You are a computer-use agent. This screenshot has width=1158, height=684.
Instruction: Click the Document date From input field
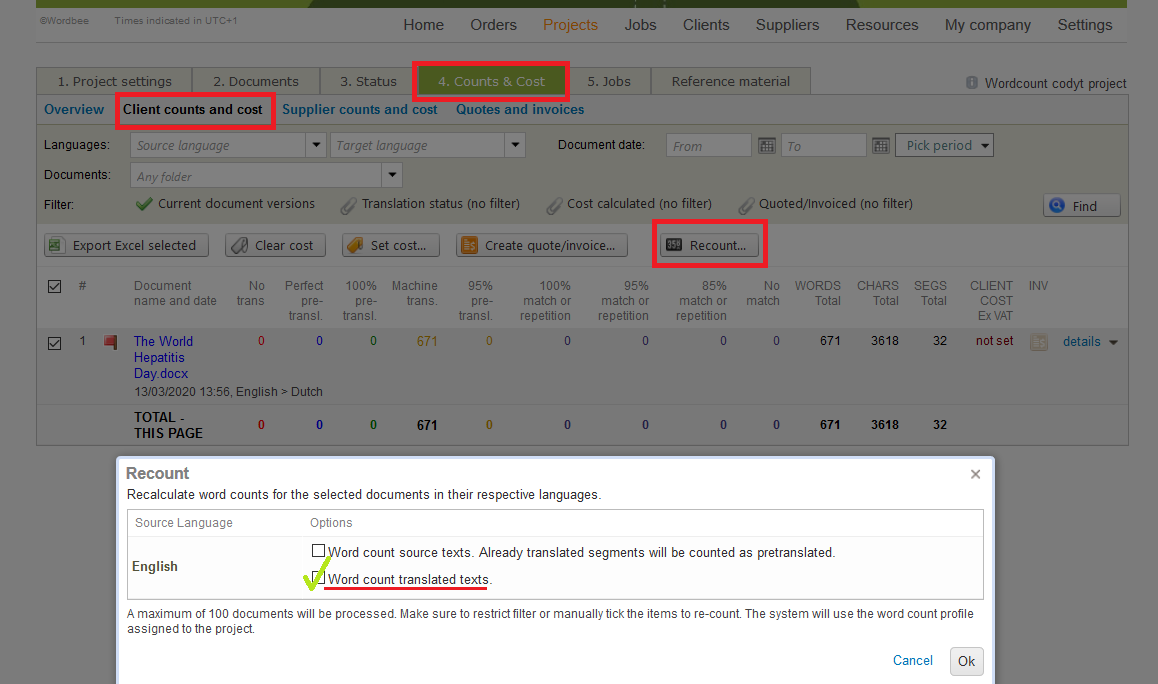tap(708, 146)
